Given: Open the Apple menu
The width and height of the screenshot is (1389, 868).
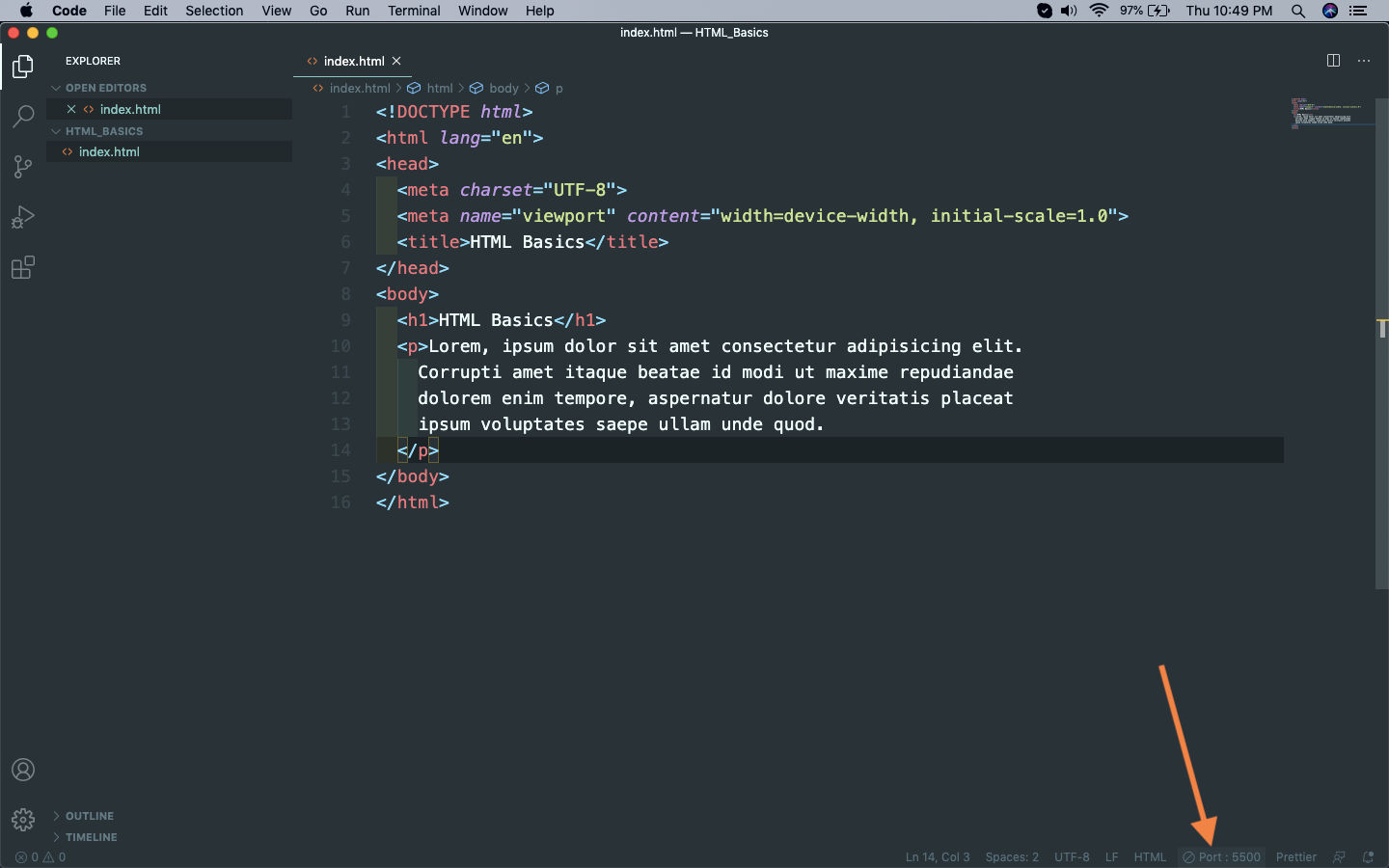Looking at the screenshot, I should (x=26, y=11).
